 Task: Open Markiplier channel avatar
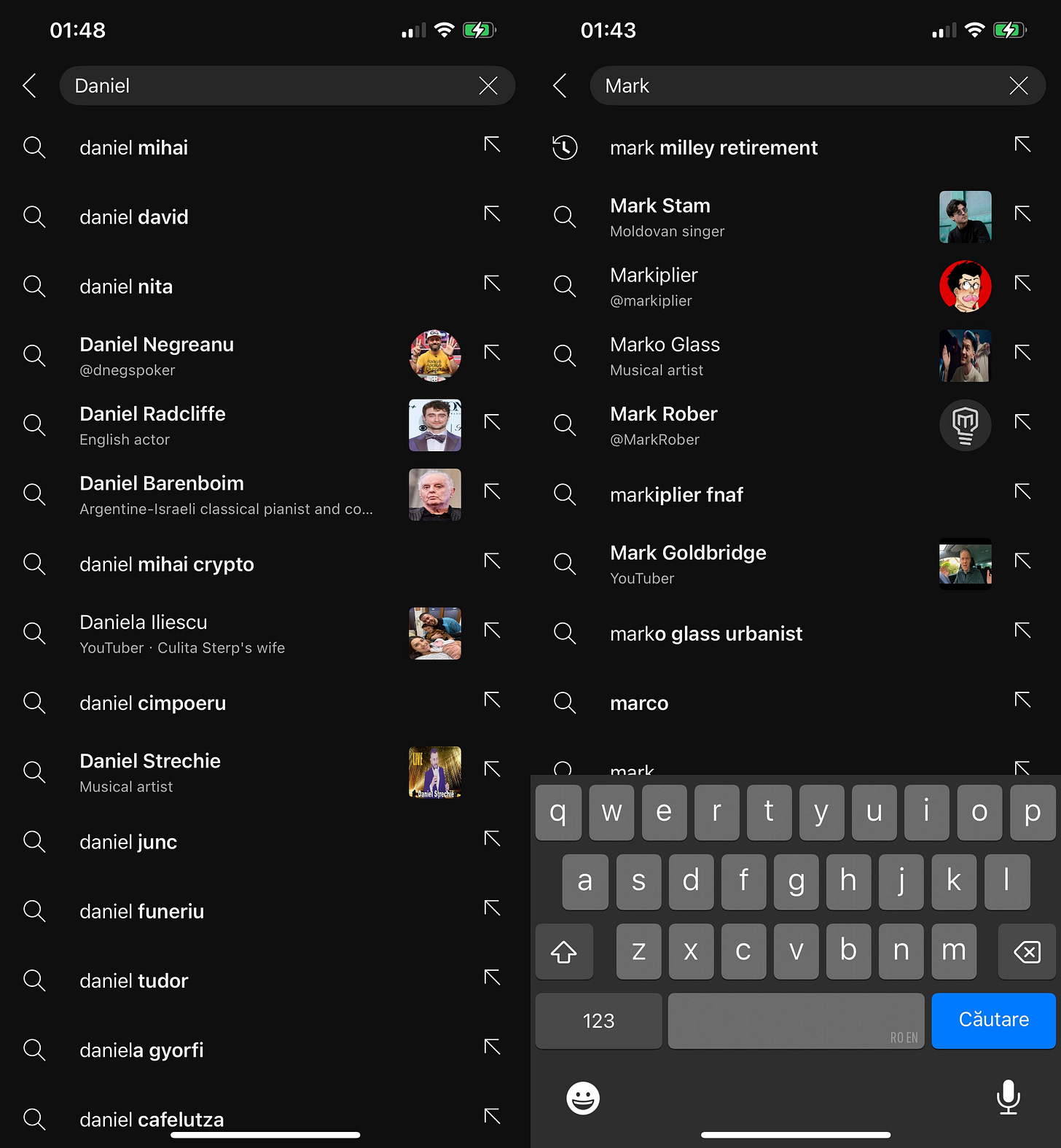(x=966, y=286)
